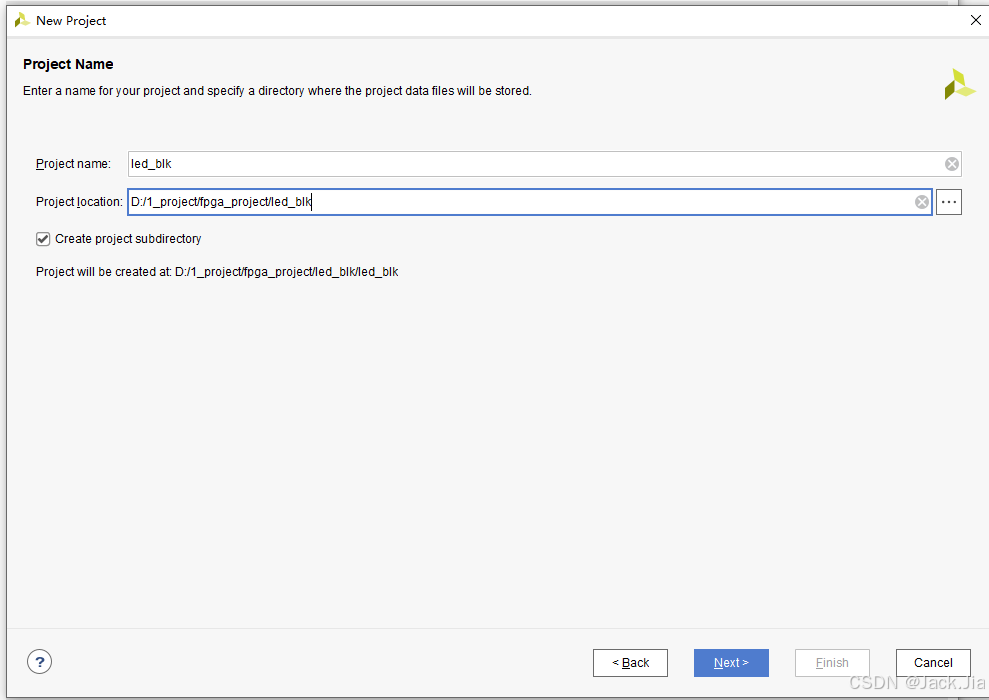Viewport: 989px width, 700px height.
Task: Click the Vivado icon in the title bar
Action: (x=22, y=20)
